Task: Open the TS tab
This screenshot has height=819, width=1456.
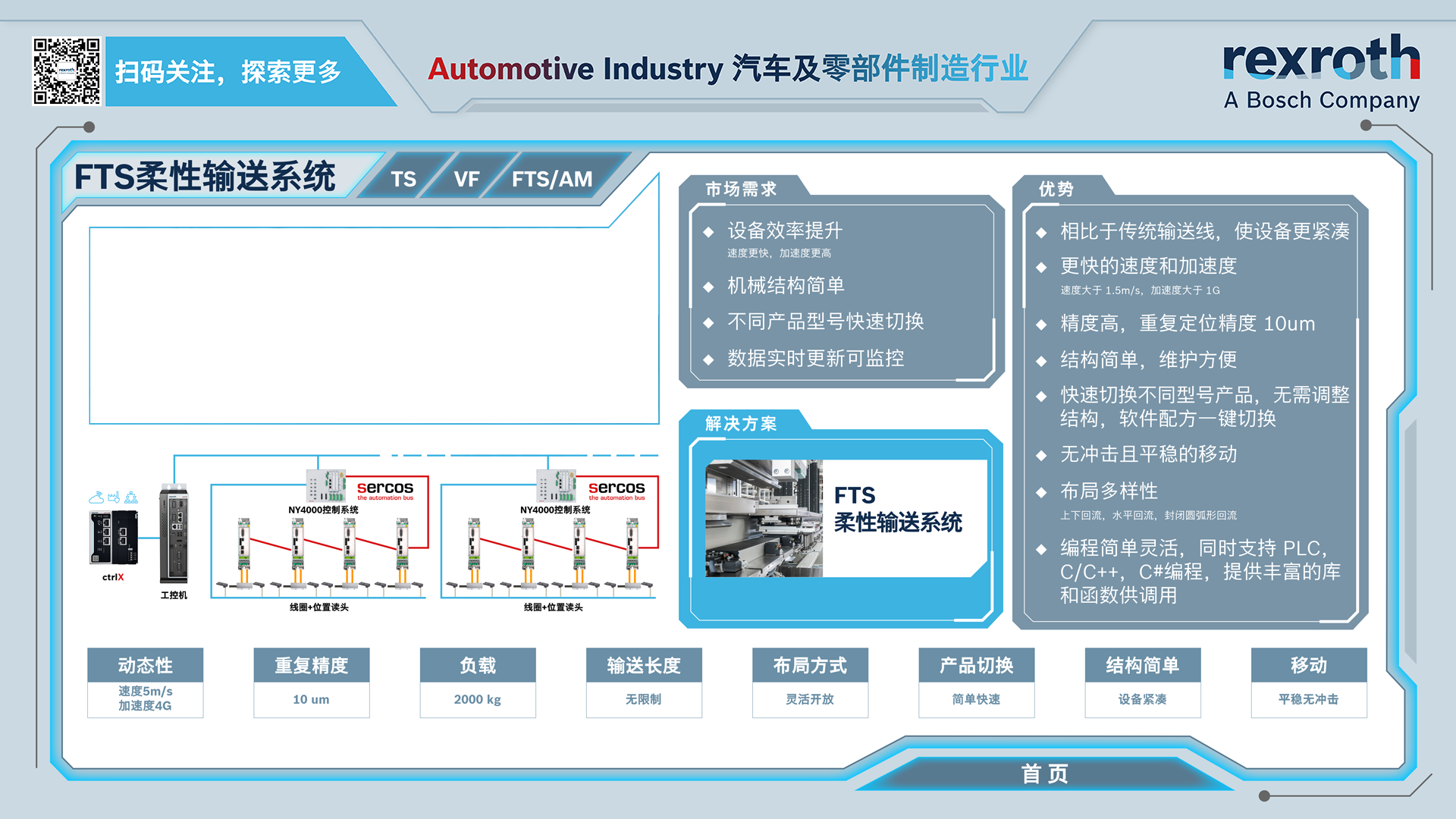Action: [x=403, y=179]
